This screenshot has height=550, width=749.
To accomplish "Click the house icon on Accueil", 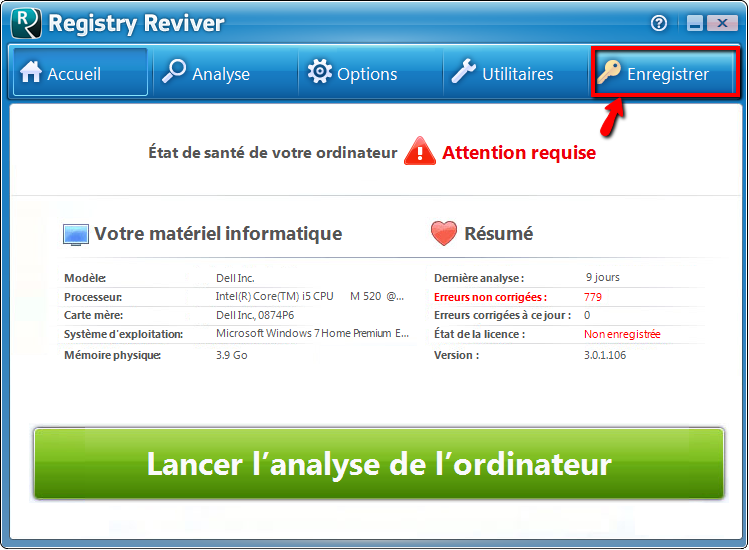I will click(x=31, y=72).
